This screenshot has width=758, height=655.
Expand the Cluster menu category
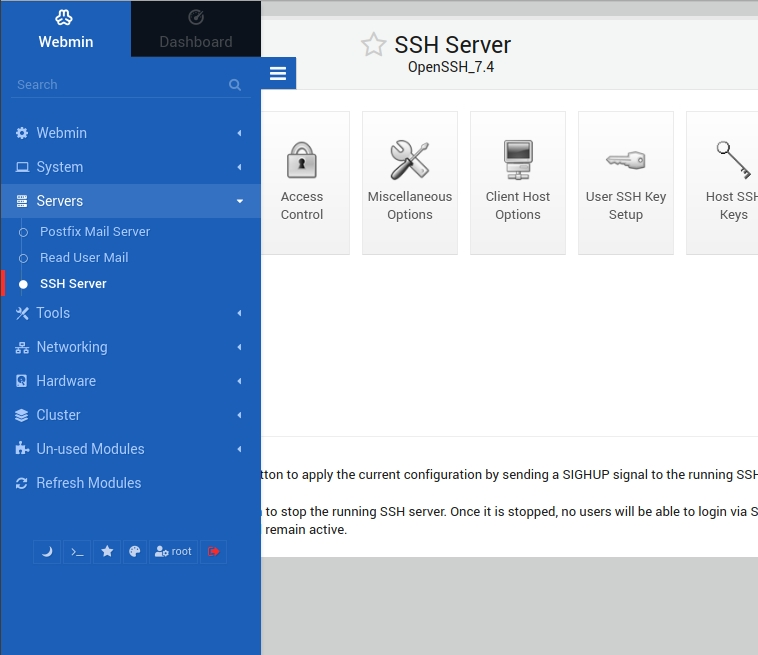(131, 415)
